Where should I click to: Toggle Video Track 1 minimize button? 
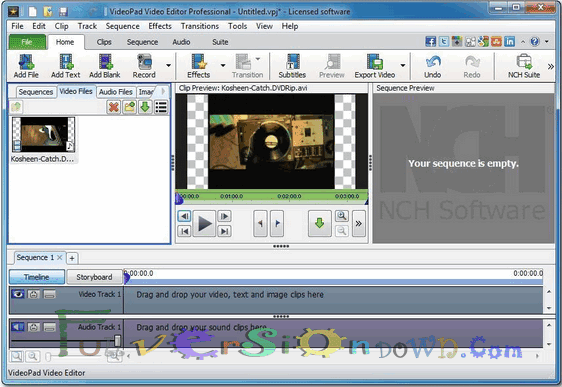(x=49, y=294)
